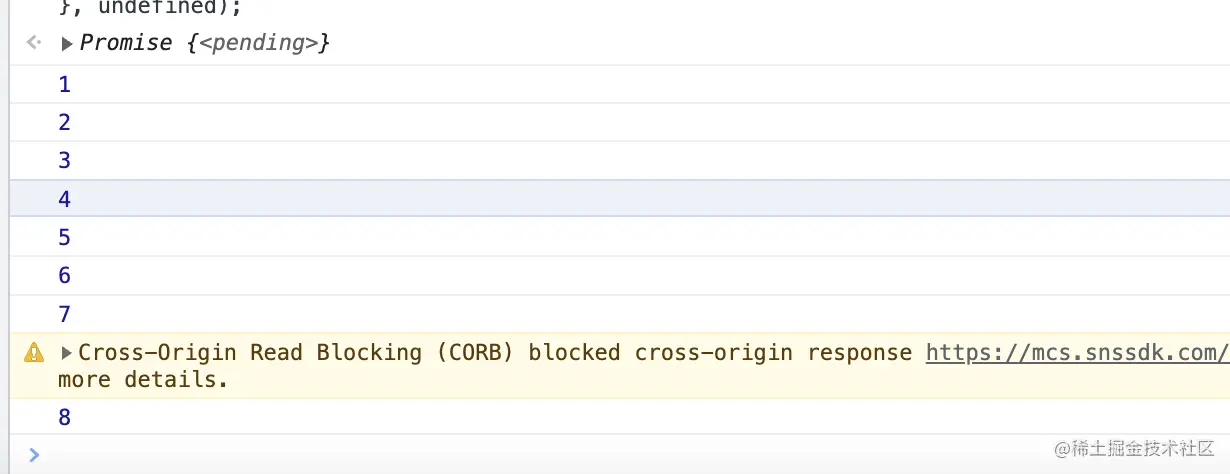Click the return-value arrow beside Promise
Image resolution: width=1230 pixels, height=474 pixels.
33,43
